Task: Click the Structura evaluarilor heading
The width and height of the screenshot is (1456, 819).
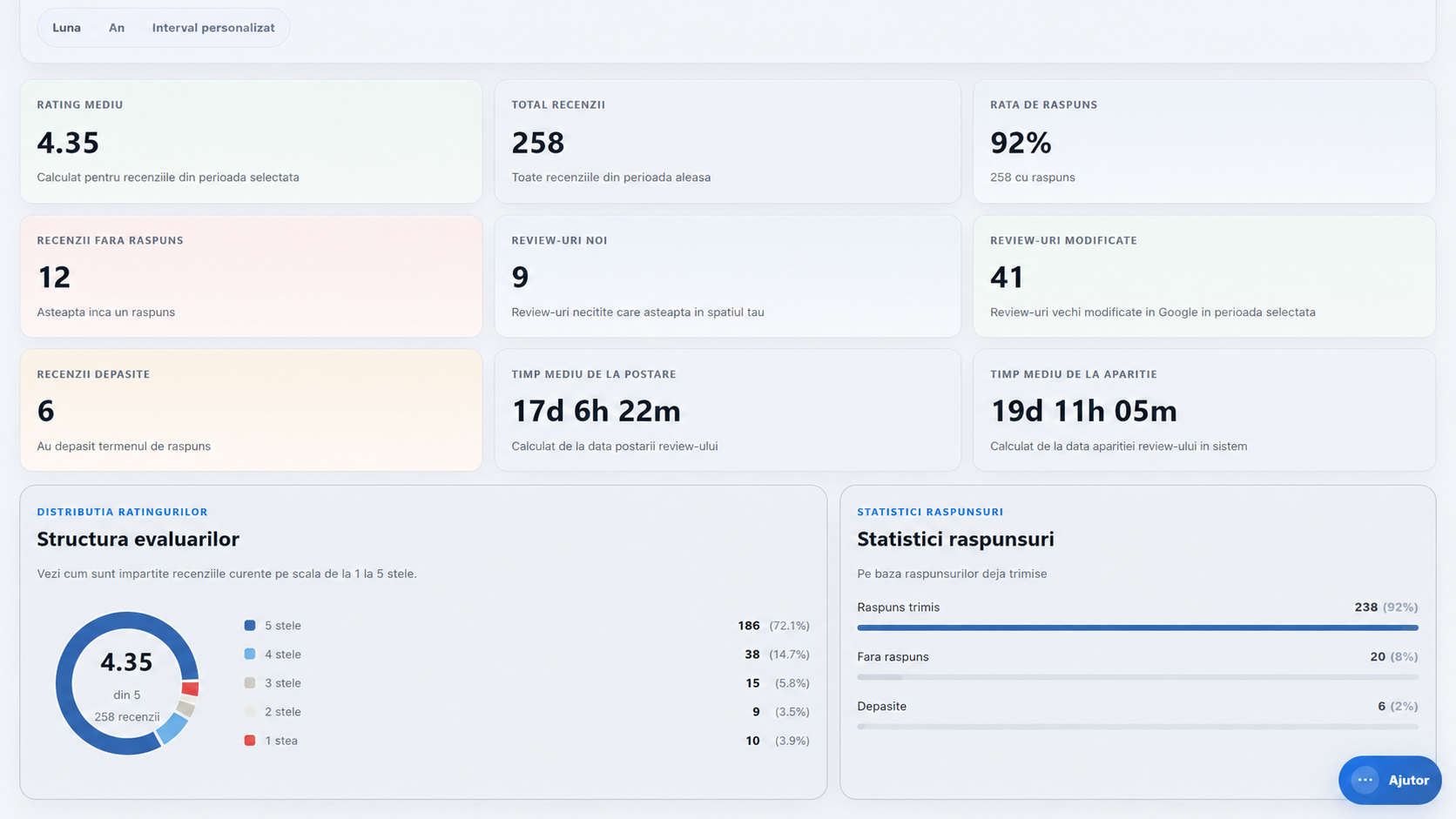Action: pos(138,539)
